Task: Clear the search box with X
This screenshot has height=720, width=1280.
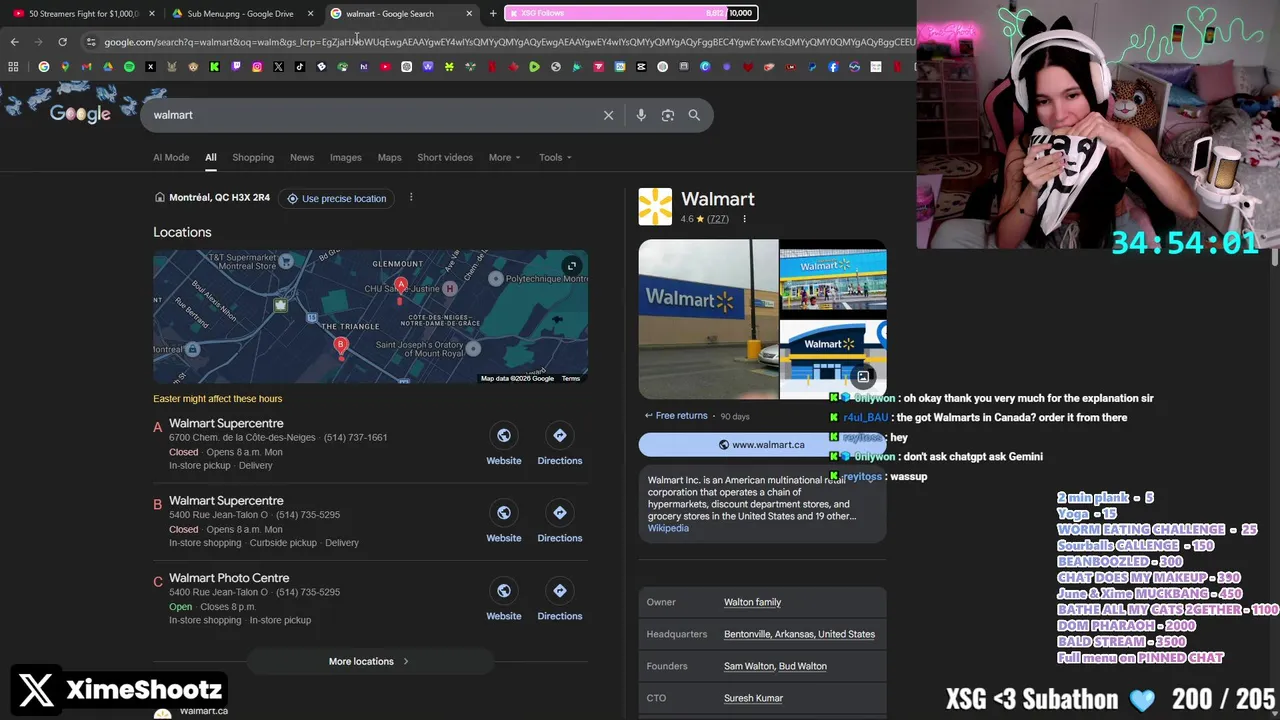Action: 608,115
